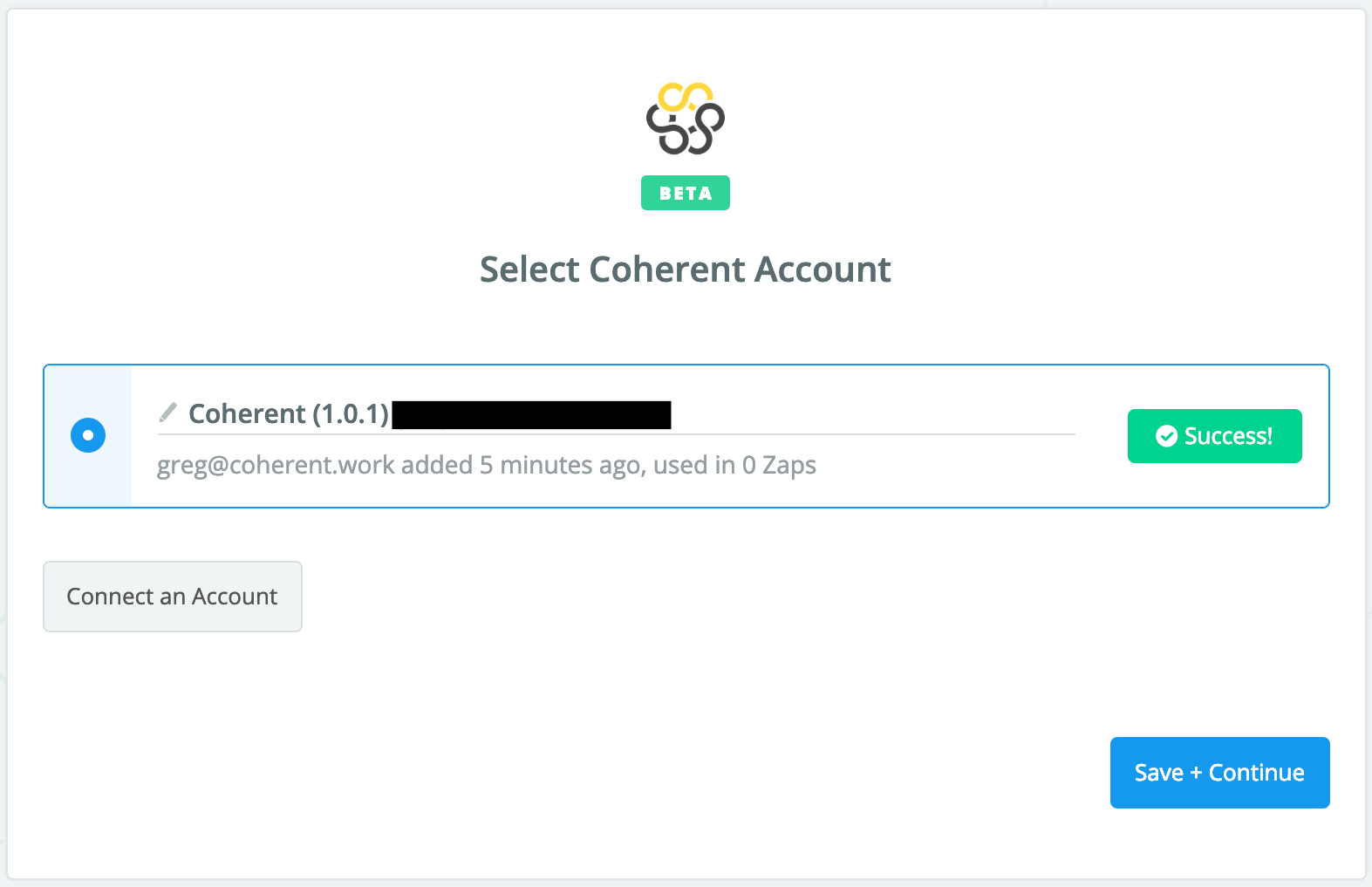Click the pencil edit icon
The height and width of the screenshot is (887, 1372).
pos(167,413)
